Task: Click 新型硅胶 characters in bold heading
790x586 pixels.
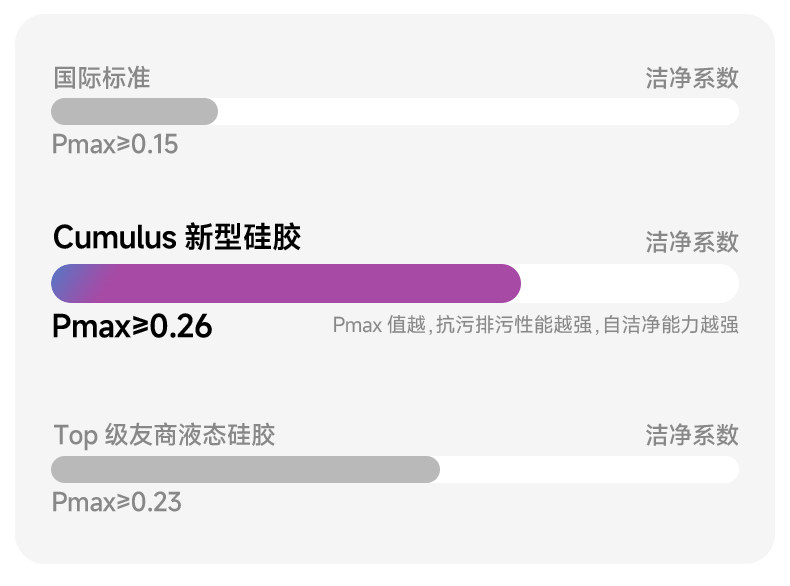Action: pyautogui.click(x=243, y=237)
